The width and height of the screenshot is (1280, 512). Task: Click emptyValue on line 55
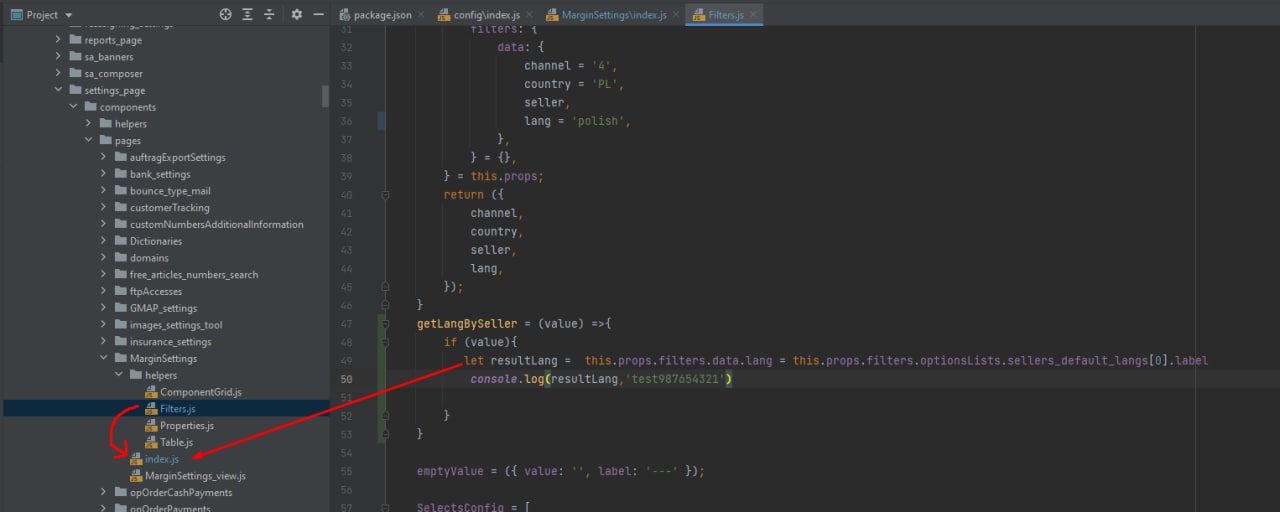[x=450, y=471]
